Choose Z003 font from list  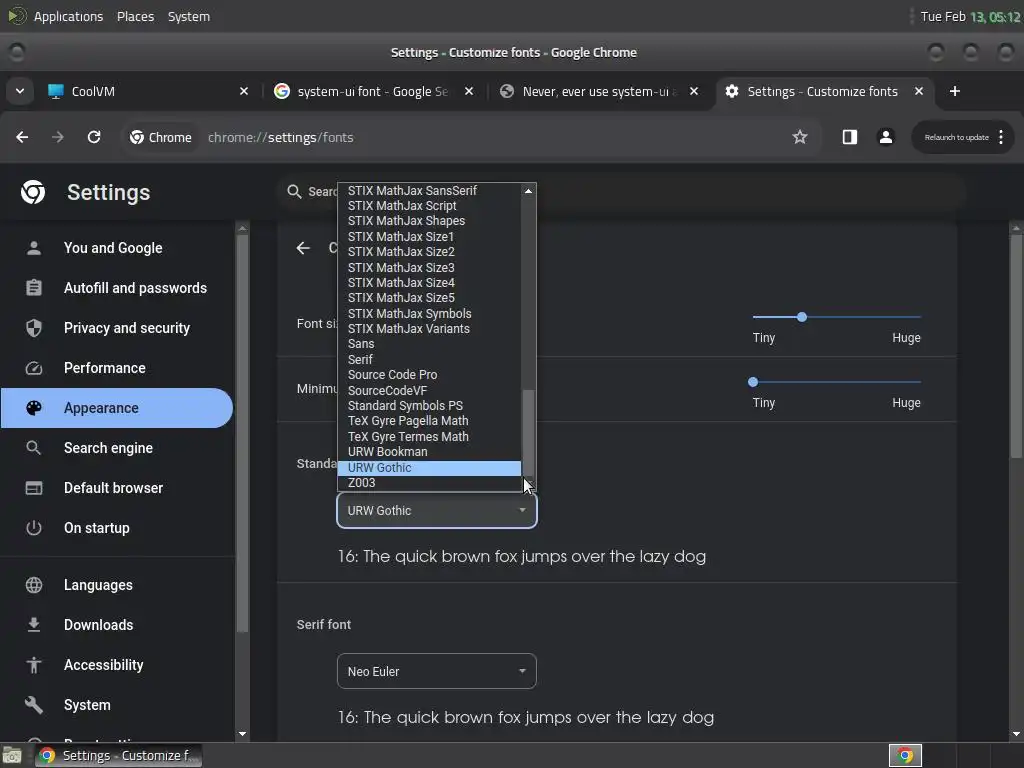coord(430,483)
